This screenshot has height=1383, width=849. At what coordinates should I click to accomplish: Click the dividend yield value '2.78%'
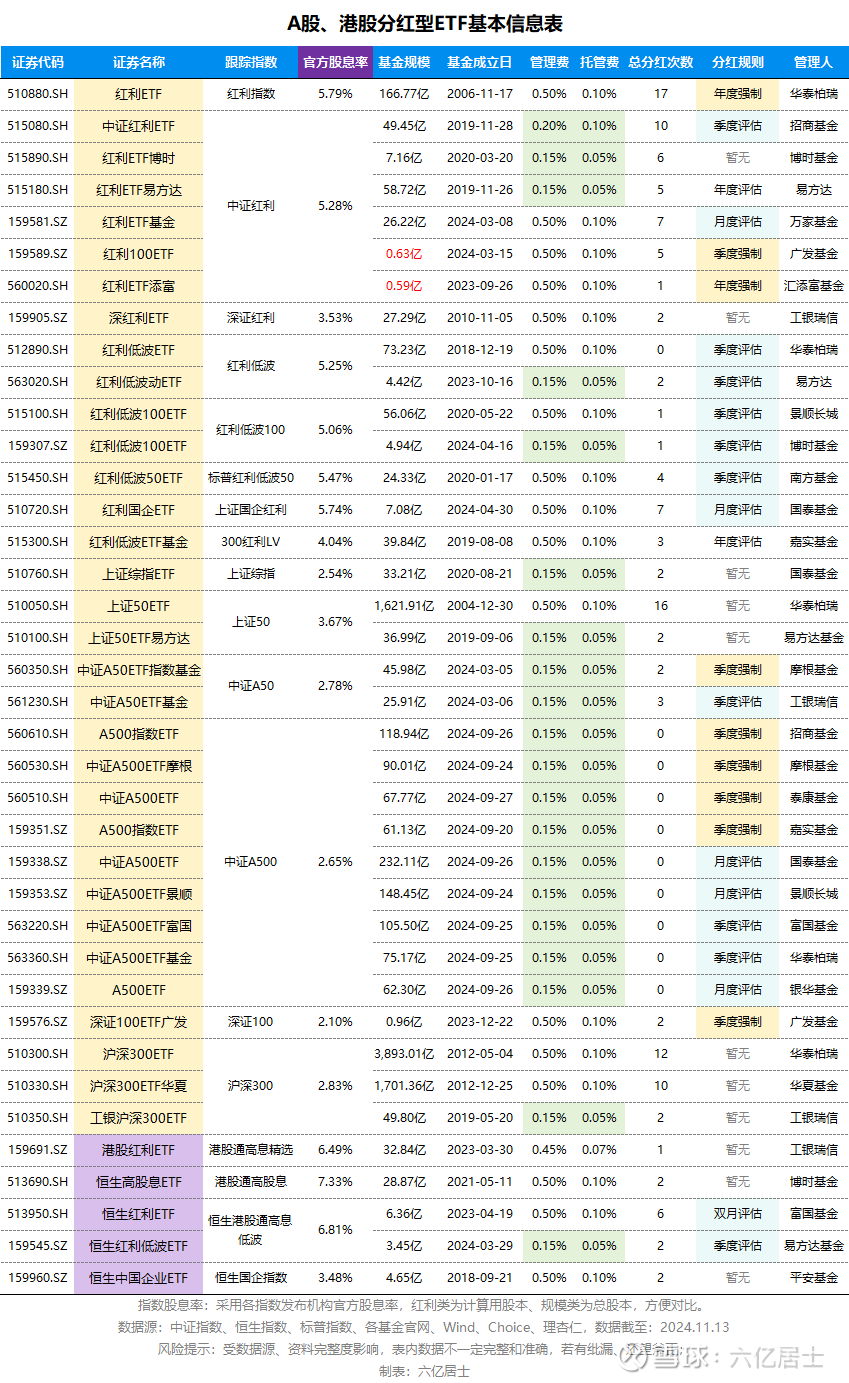(335, 686)
